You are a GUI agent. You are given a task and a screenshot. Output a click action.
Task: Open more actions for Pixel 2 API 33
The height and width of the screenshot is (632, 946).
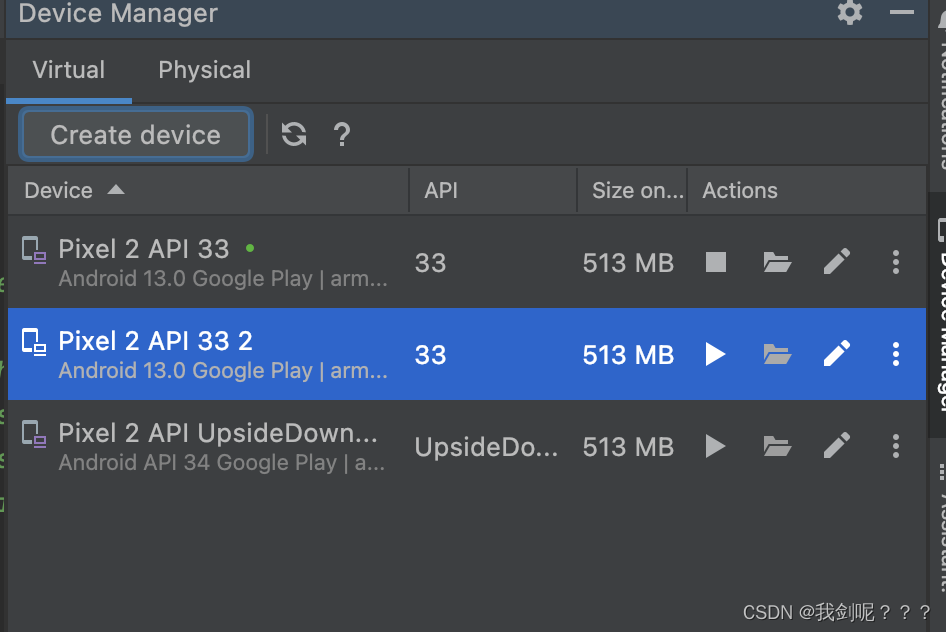896,262
